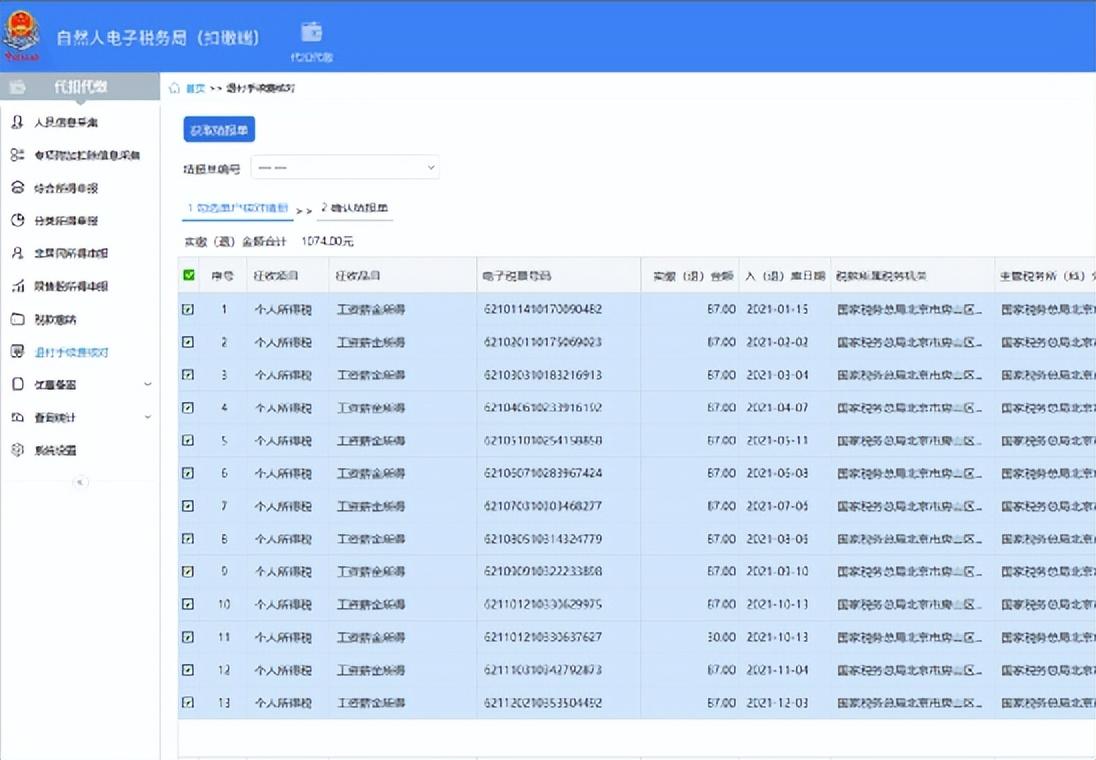This screenshot has height=760, width=1096.
Task: Expand the 优惠备案 submenu chevron
Action: [x=147, y=385]
